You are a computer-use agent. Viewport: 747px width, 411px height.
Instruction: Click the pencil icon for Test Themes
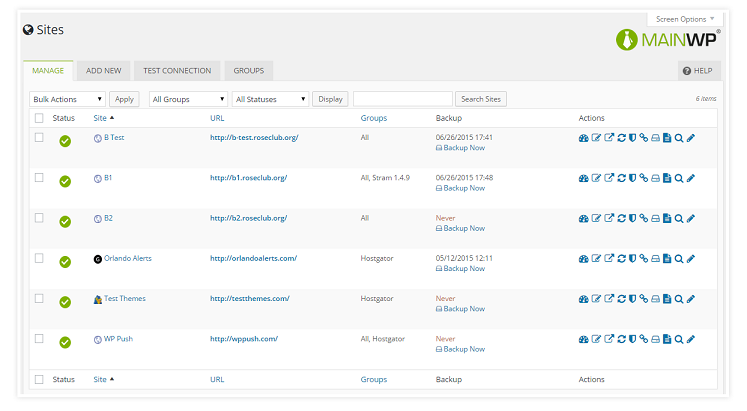[x=691, y=299]
